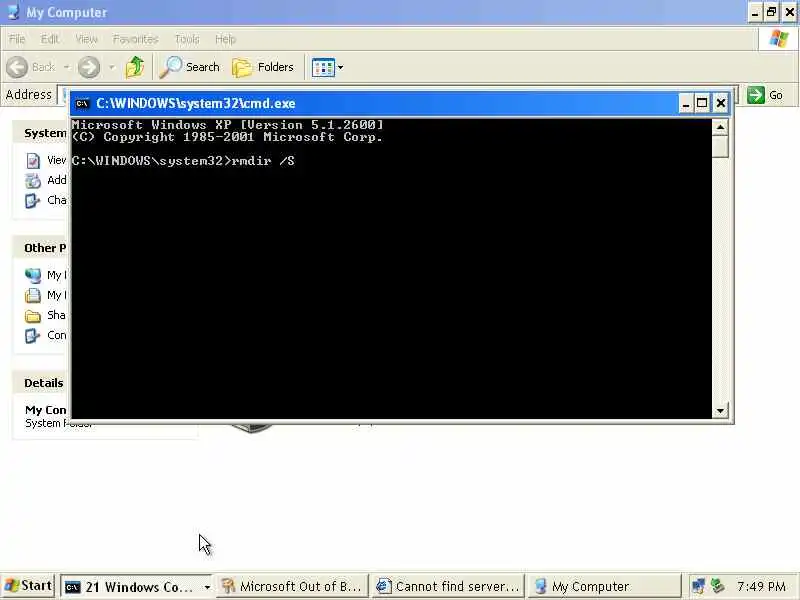Click Change a setting task icon

33,201
